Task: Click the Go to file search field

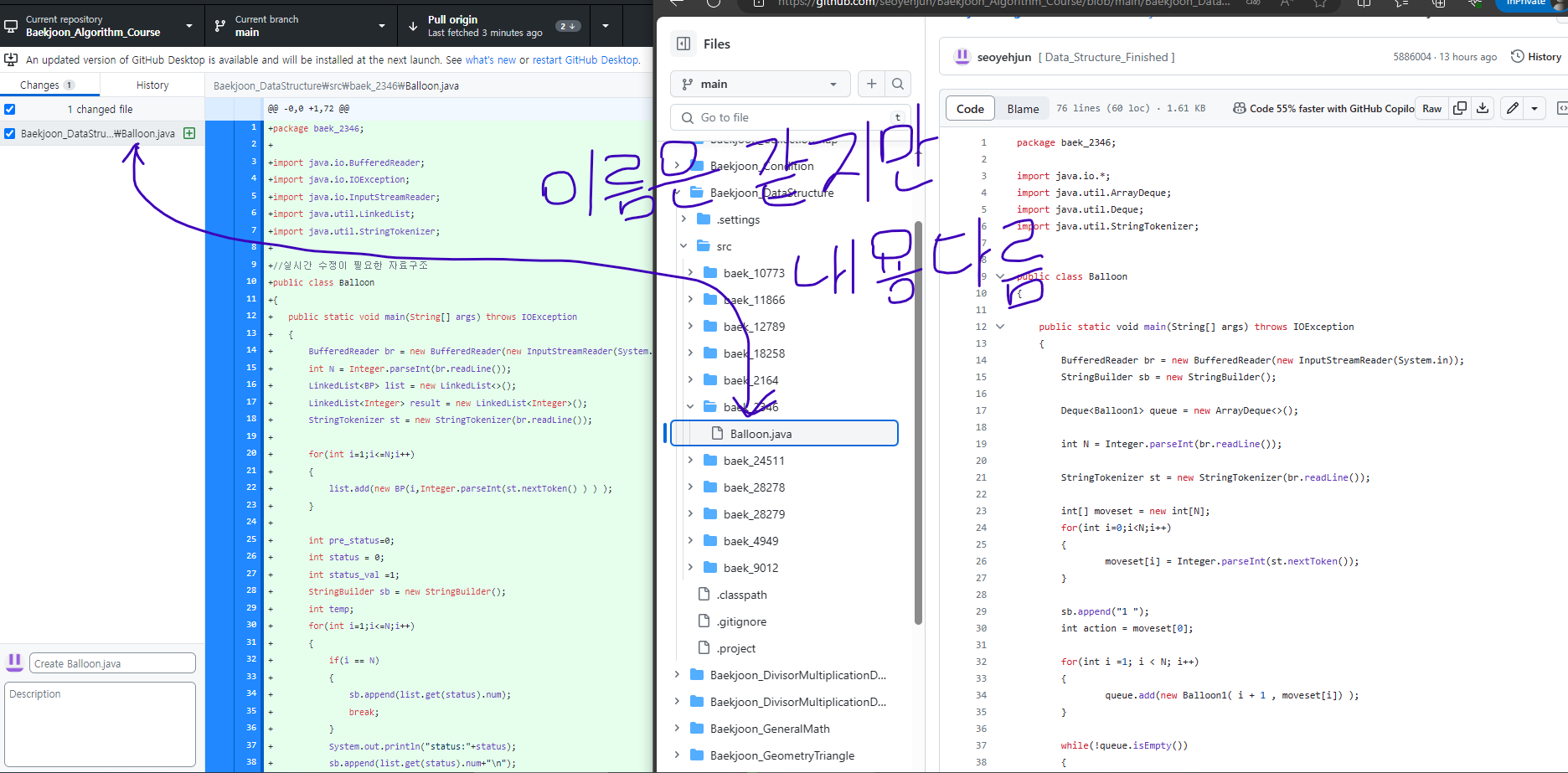Action: click(791, 117)
